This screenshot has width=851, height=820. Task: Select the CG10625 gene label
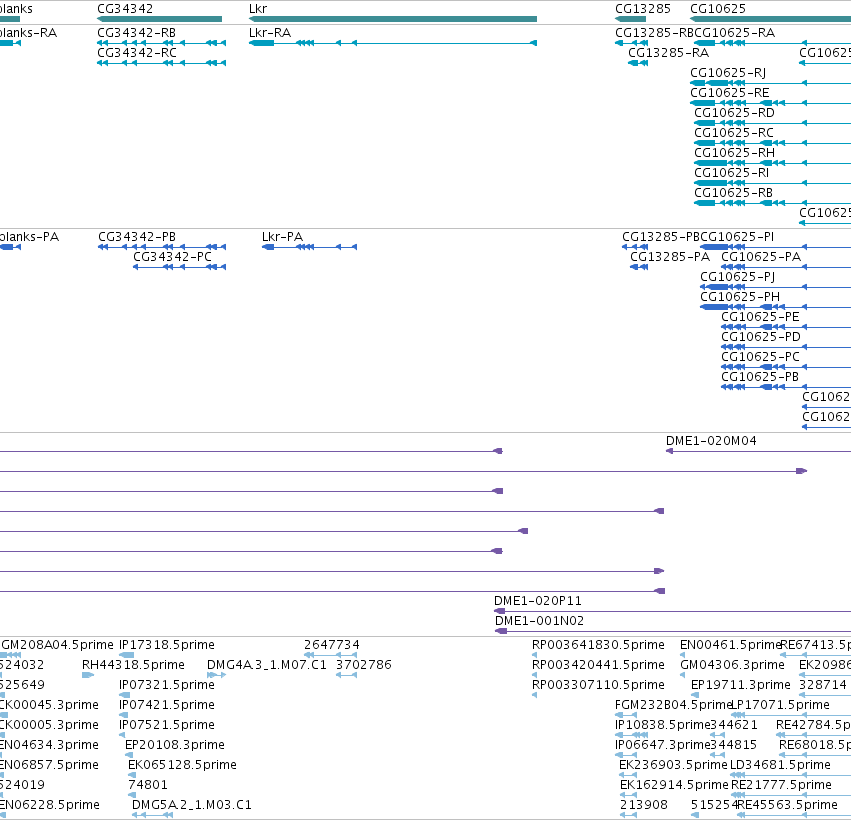coord(717,9)
